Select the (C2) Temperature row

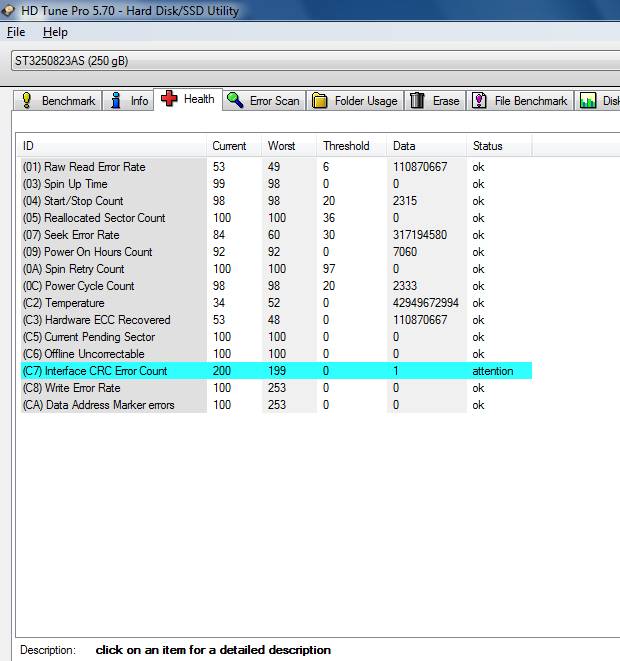coord(276,303)
